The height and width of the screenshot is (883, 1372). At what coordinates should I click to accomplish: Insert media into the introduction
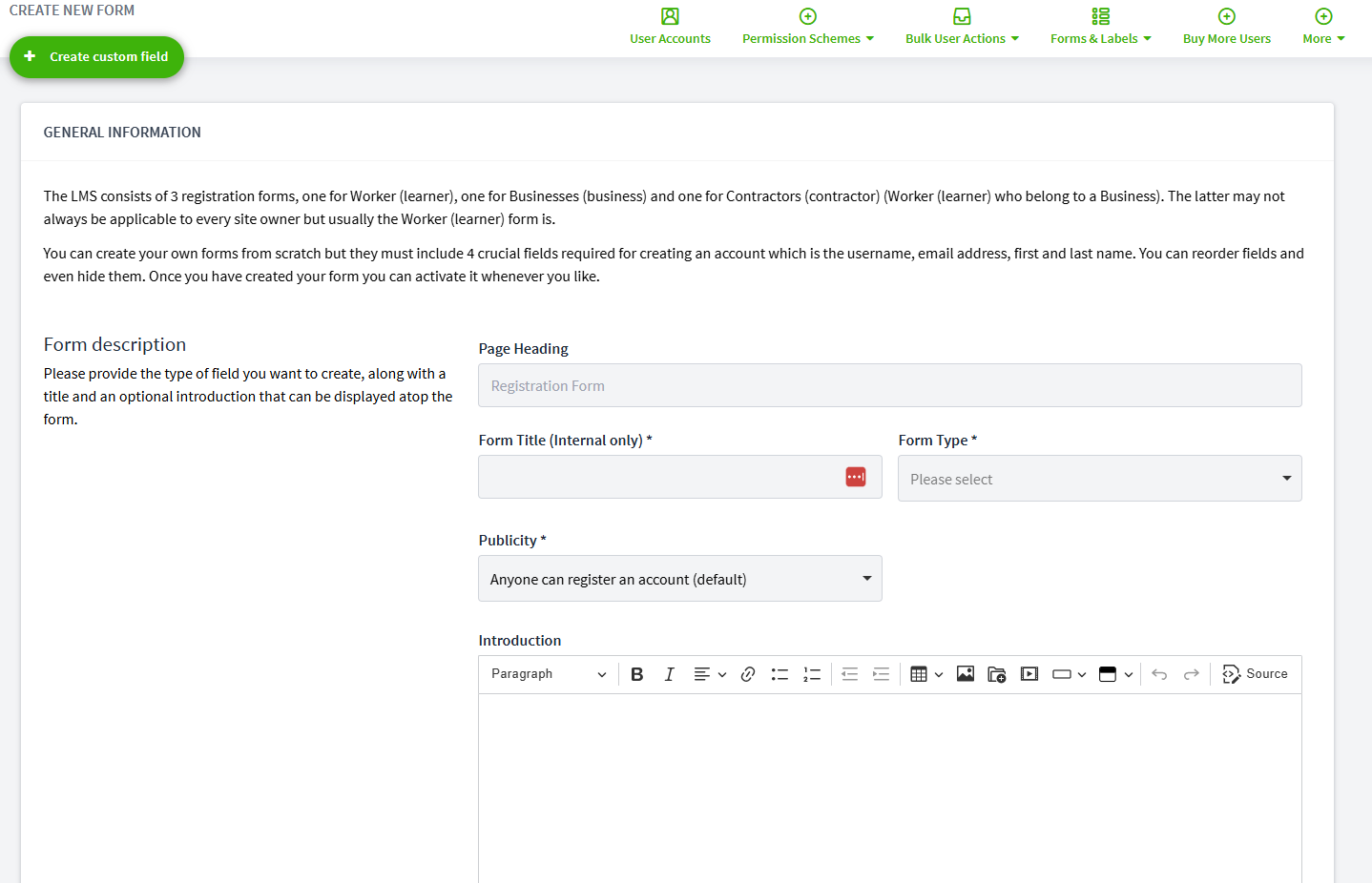point(1029,674)
